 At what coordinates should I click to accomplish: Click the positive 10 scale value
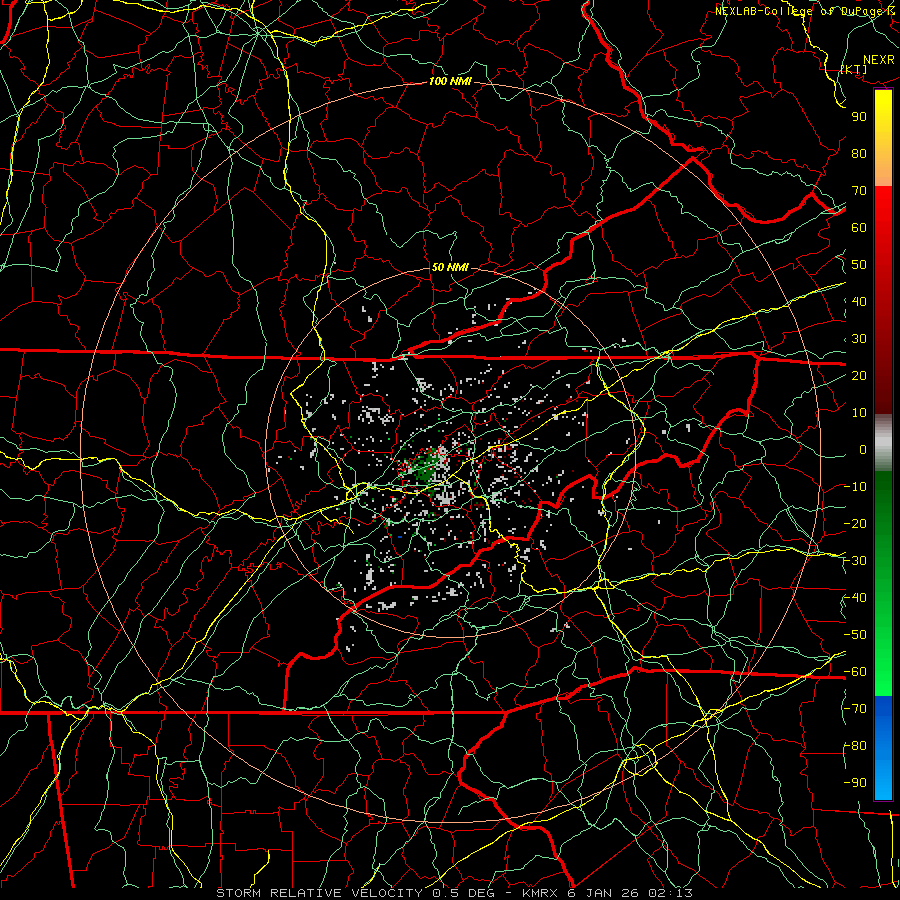859,413
